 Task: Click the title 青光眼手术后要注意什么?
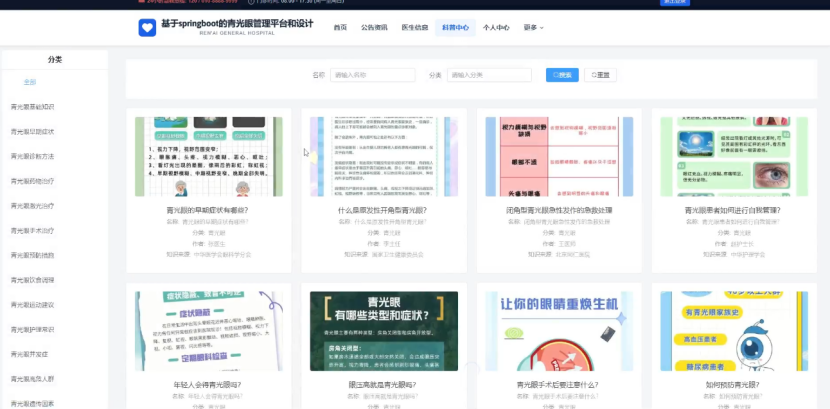tap(558, 385)
